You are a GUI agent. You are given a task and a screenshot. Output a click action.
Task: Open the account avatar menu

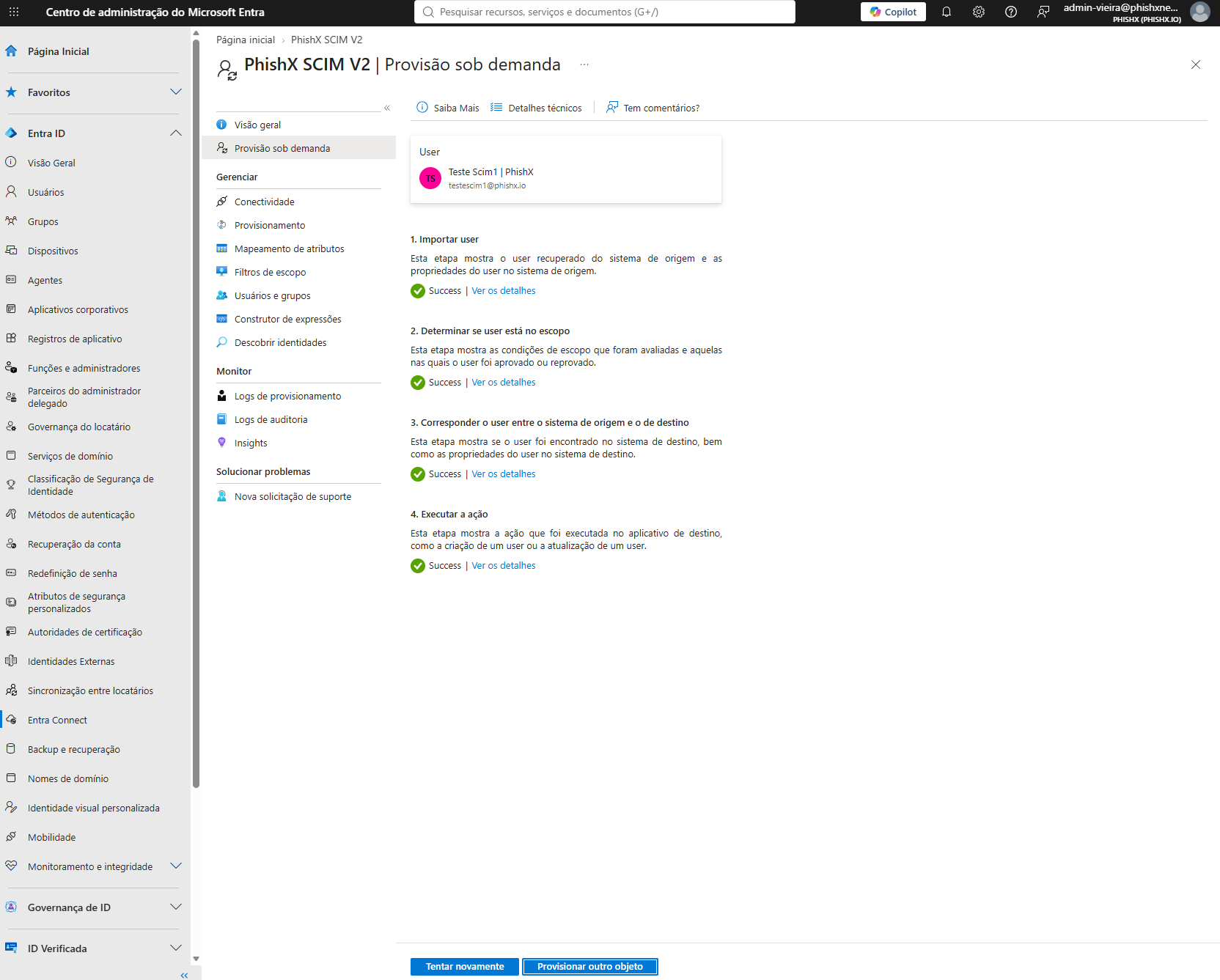click(1199, 12)
